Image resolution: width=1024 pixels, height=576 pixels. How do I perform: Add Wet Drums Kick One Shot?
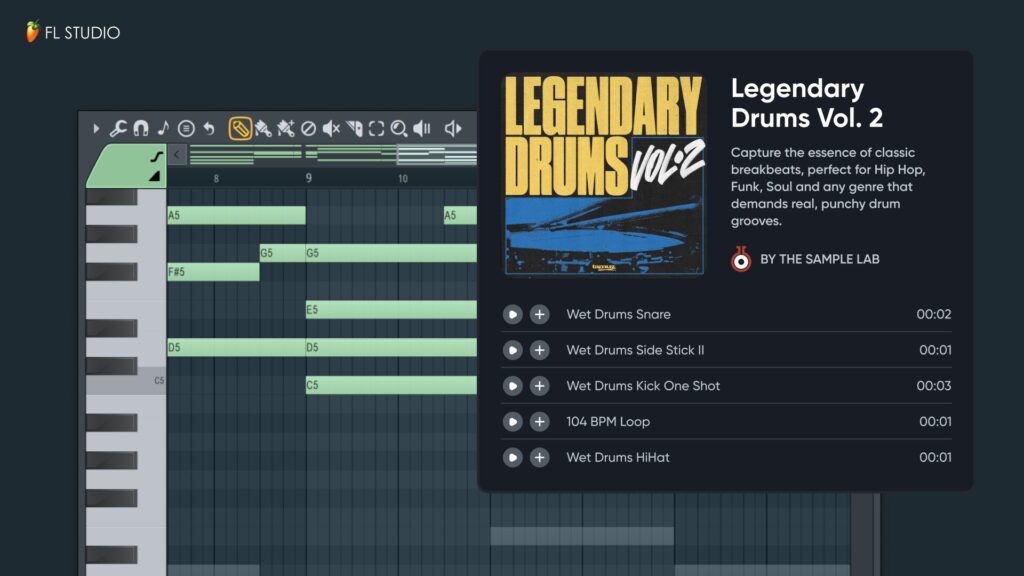pos(539,386)
